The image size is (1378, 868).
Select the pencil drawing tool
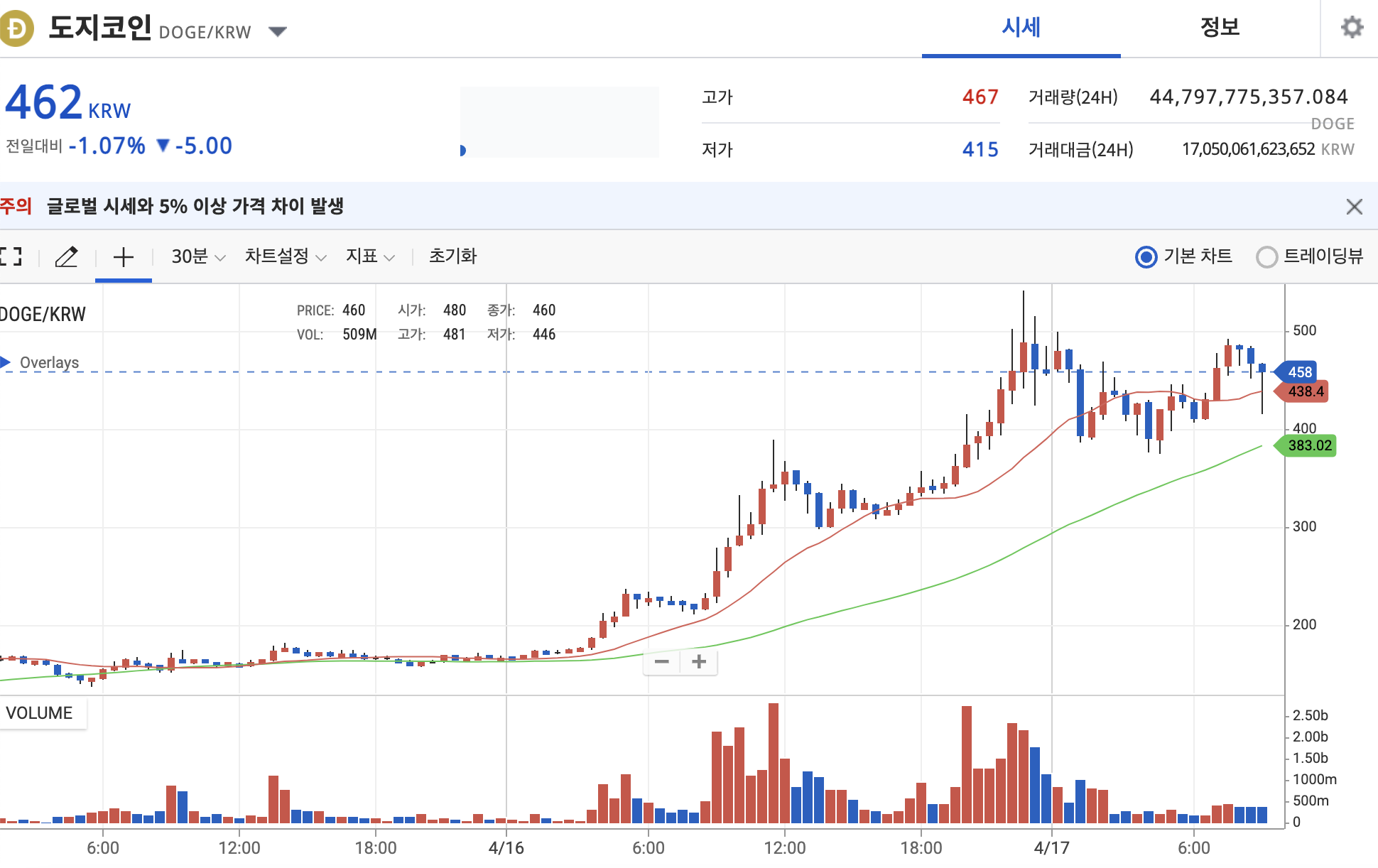pyautogui.click(x=66, y=256)
